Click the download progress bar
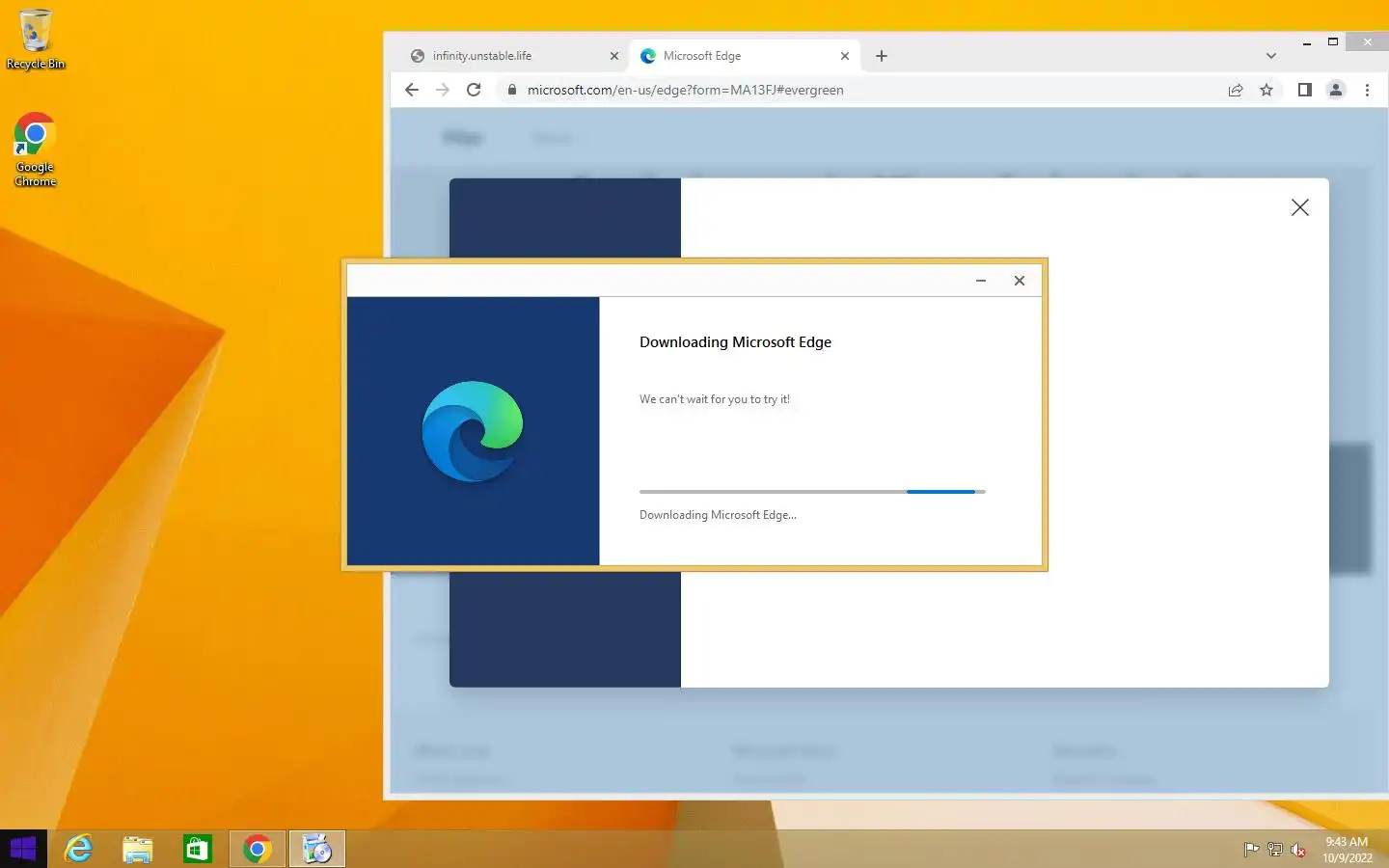1389x868 pixels. (812, 492)
